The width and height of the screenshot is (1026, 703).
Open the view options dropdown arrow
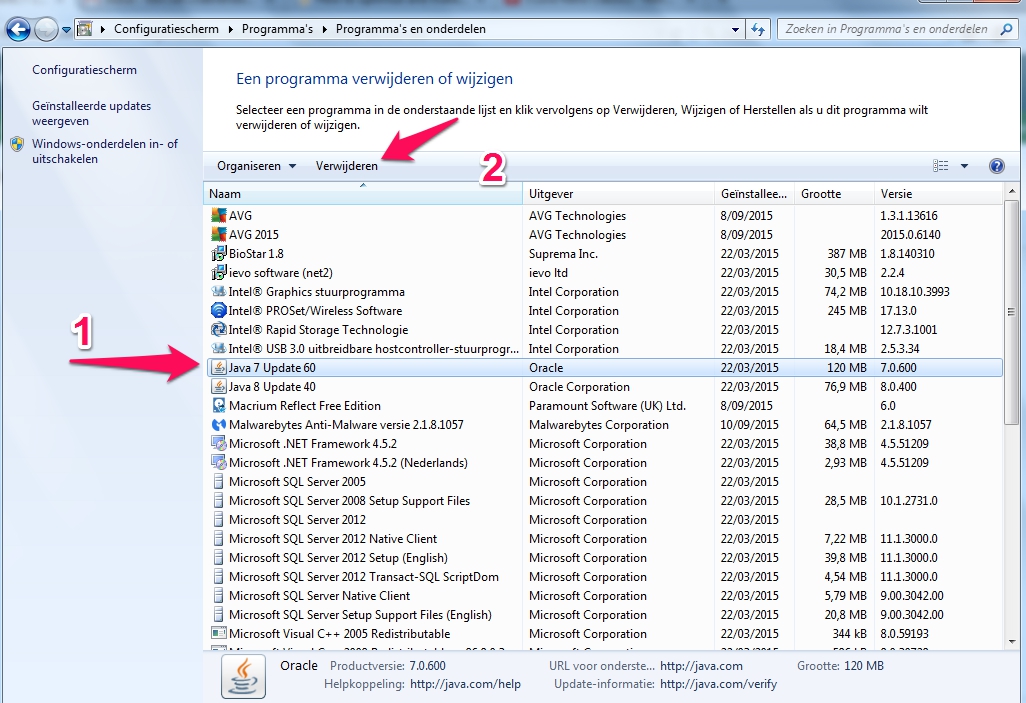tap(964, 166)
